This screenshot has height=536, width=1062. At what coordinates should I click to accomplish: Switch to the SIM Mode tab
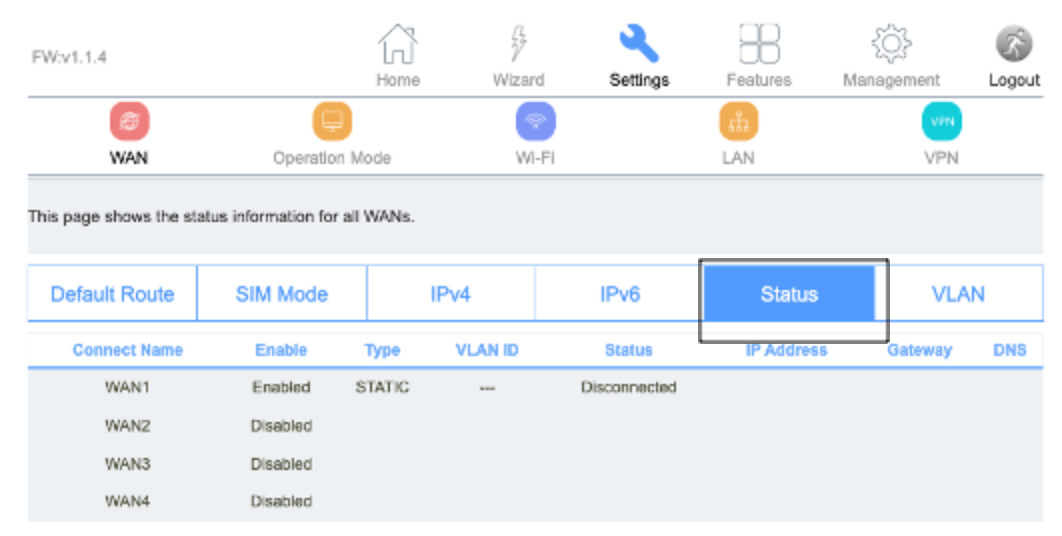(282, 293)
